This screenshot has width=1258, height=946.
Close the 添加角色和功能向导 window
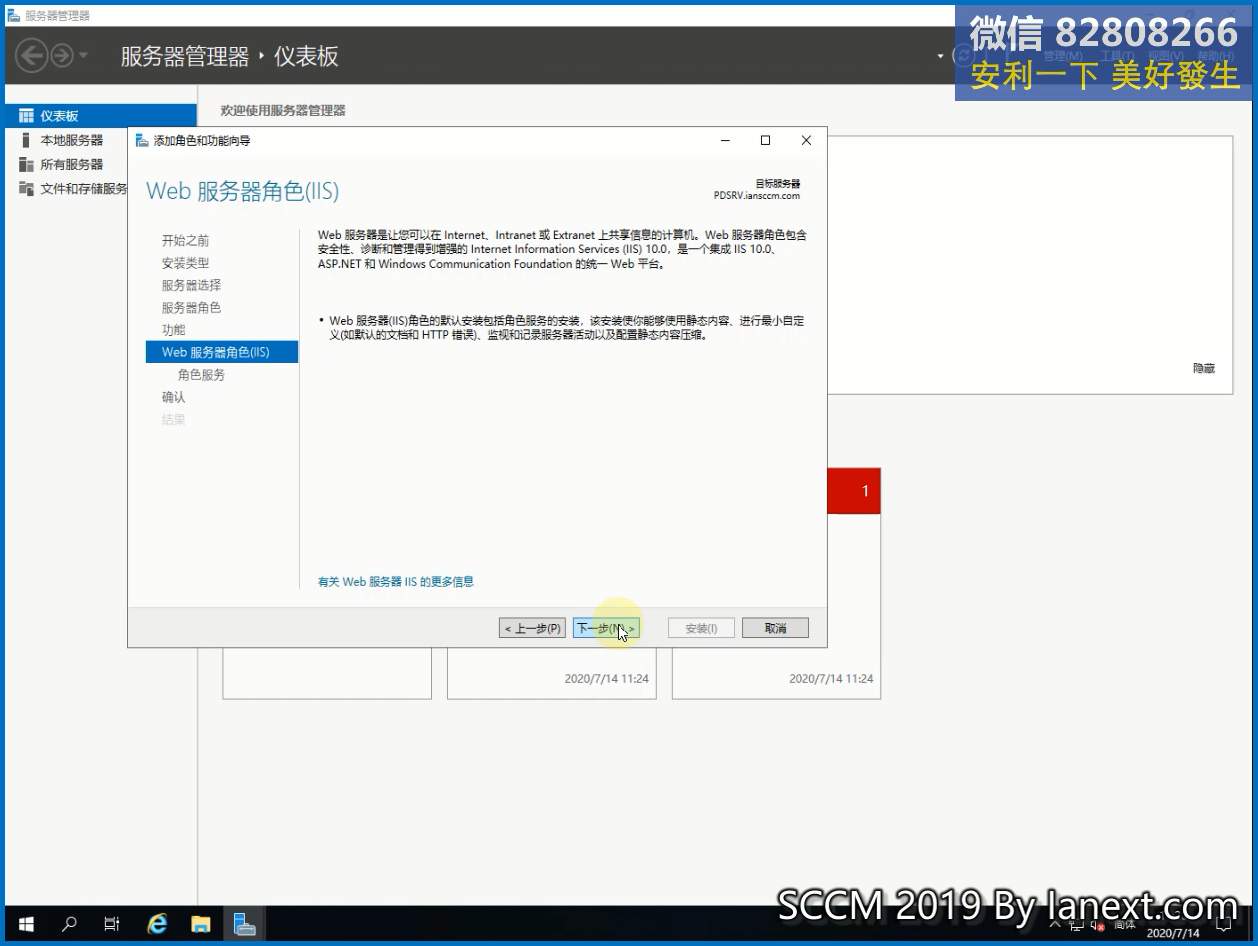[x=806, y=140]
